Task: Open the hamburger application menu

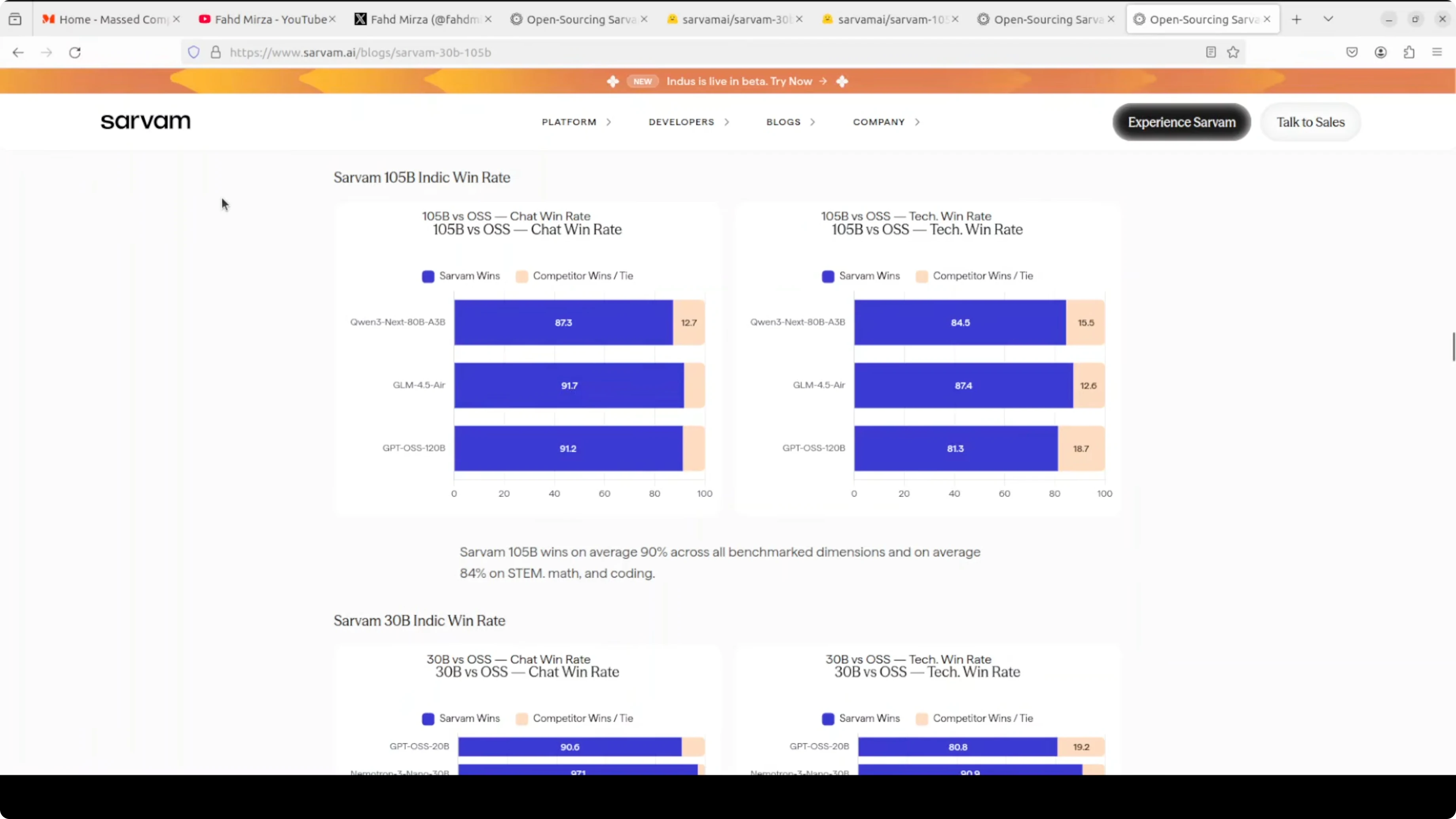Action: click(1437, 53)
